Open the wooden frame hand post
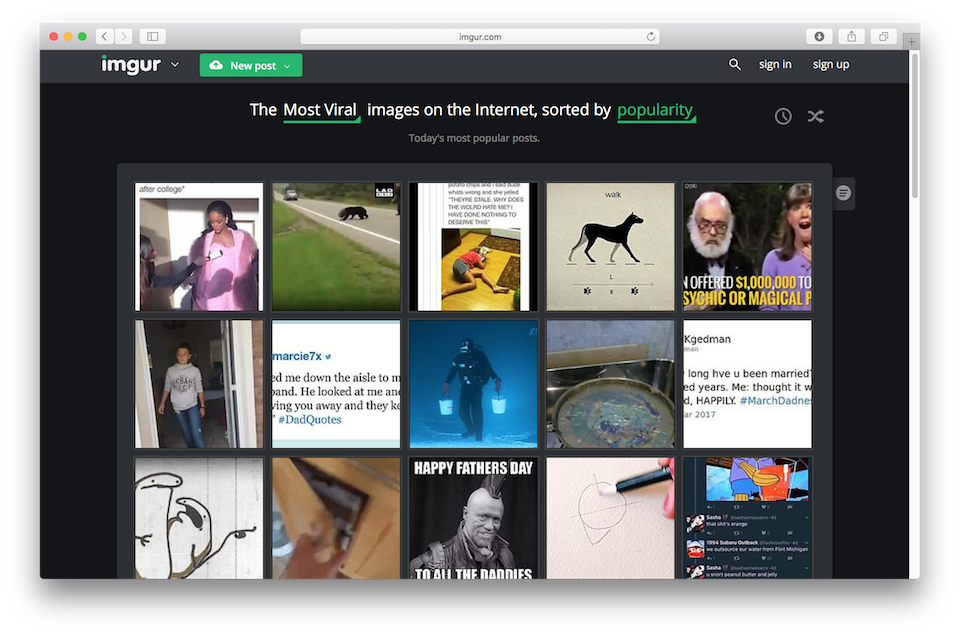960x636 pixels. tap(336, 518)
